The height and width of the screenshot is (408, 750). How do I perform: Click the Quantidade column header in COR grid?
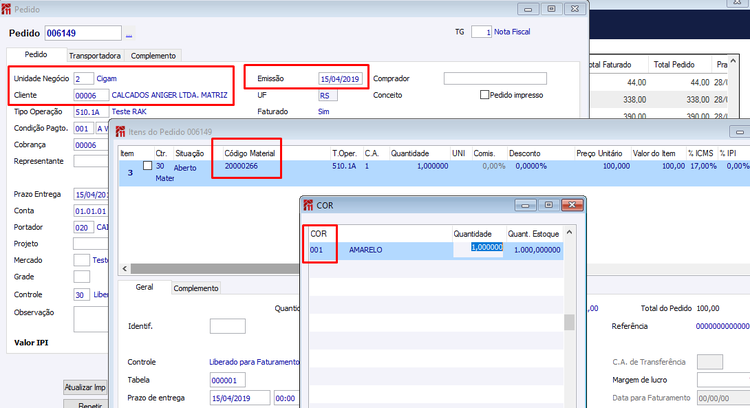[x=473, y=233]
